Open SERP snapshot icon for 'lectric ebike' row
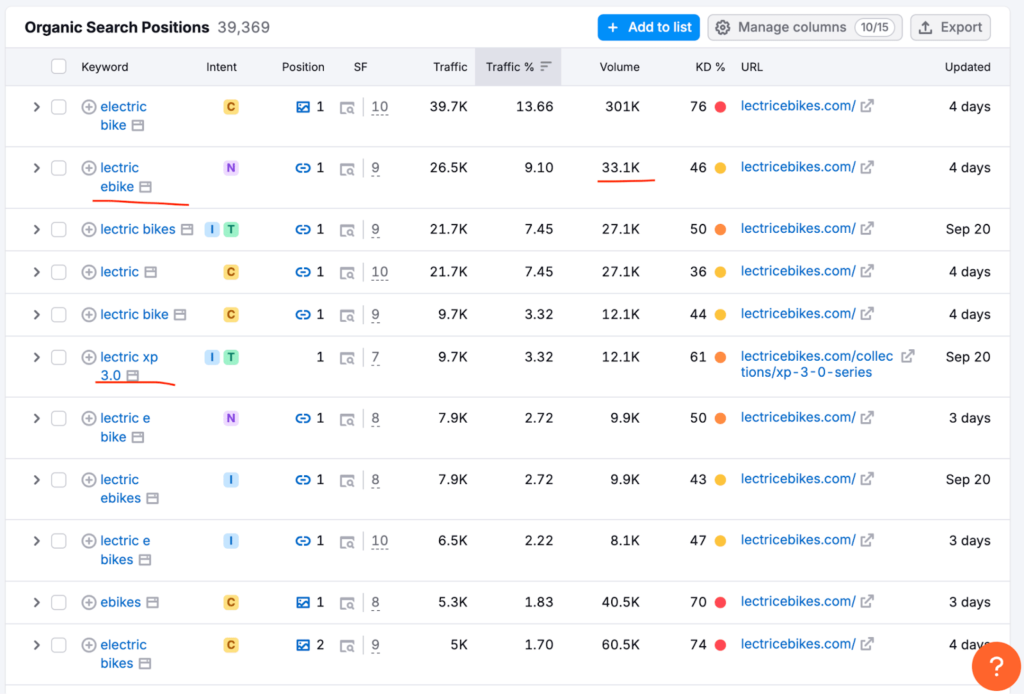1024x694 pixels. coord(146,187)
